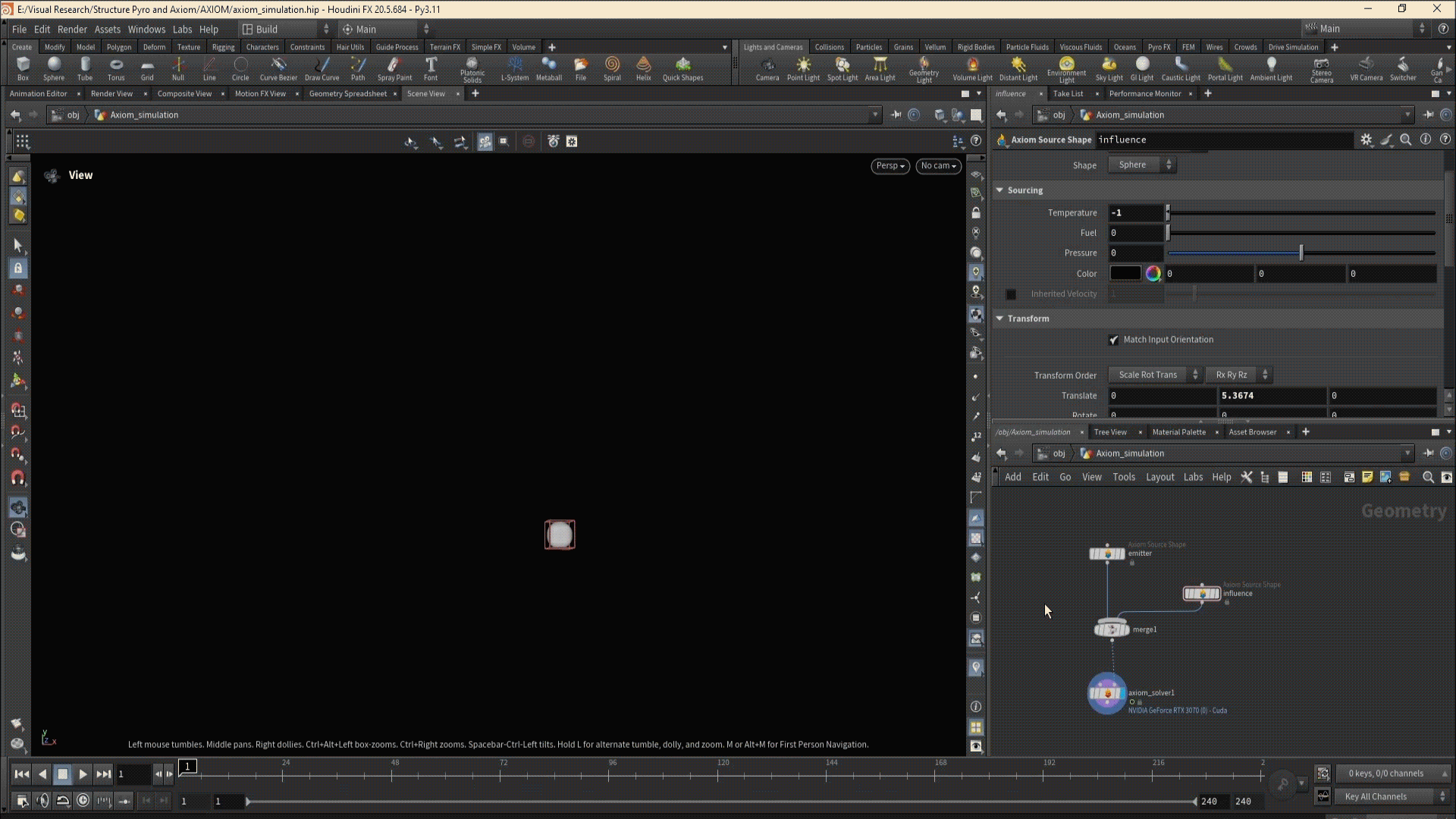
Task: Click the Spot Light shelf tool
Action: pos(842,68)
